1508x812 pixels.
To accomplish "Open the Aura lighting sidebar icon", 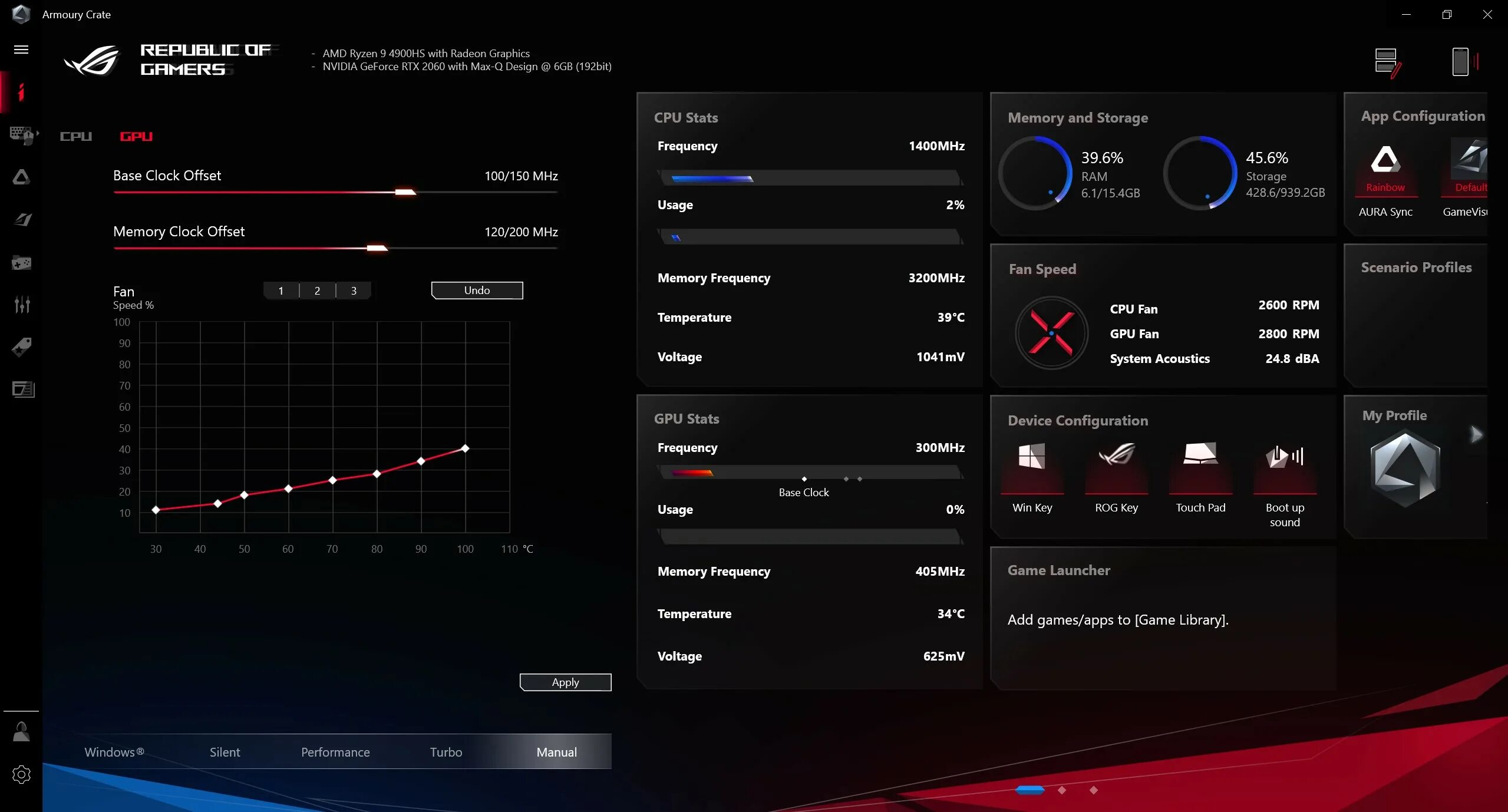I will tap(21, 177).
